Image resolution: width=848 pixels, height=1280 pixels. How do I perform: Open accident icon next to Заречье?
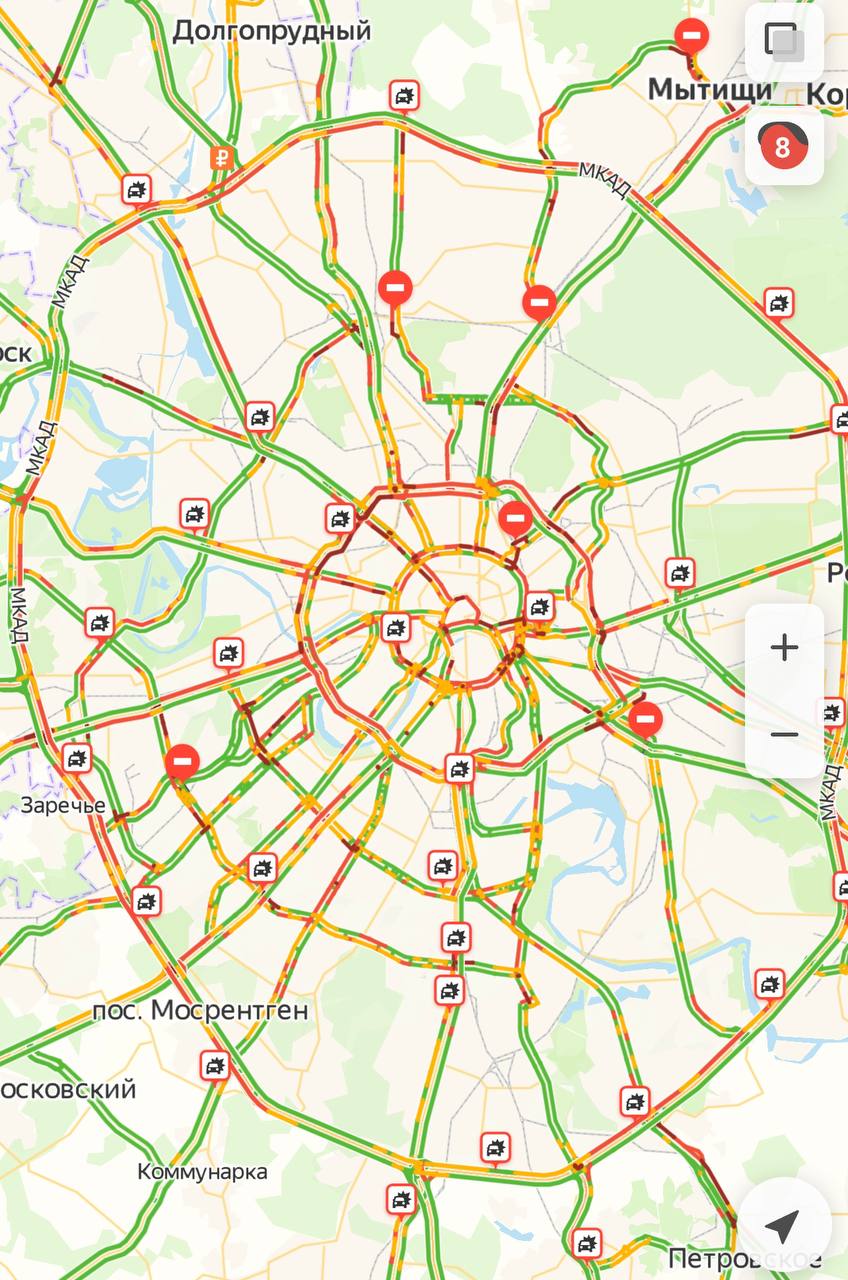click(x=76, y=758)
